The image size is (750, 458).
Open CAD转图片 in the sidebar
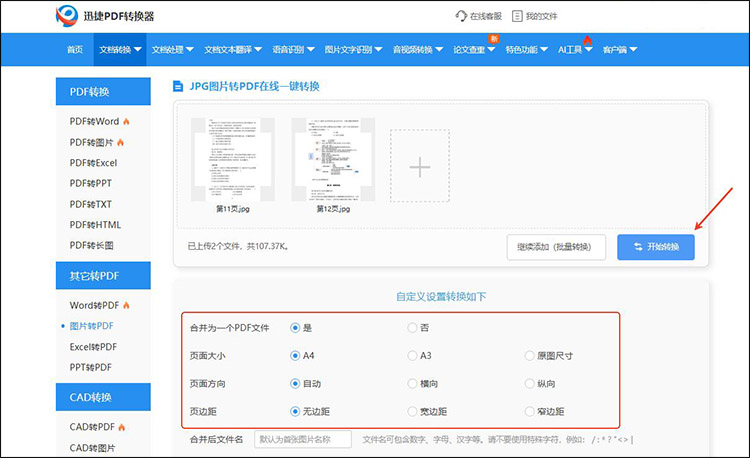click(92, 448)
